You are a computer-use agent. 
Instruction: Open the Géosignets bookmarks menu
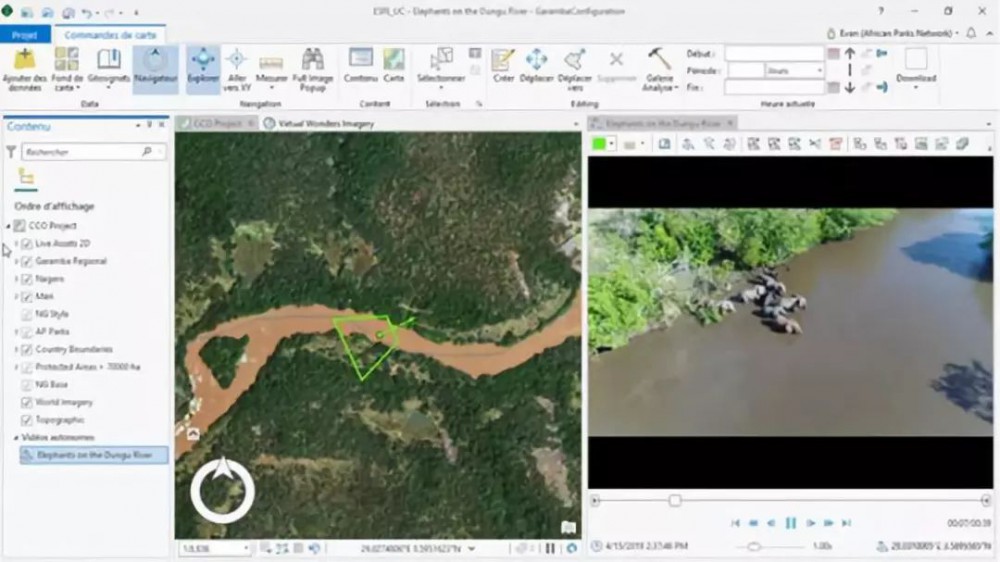click(108, 68)
